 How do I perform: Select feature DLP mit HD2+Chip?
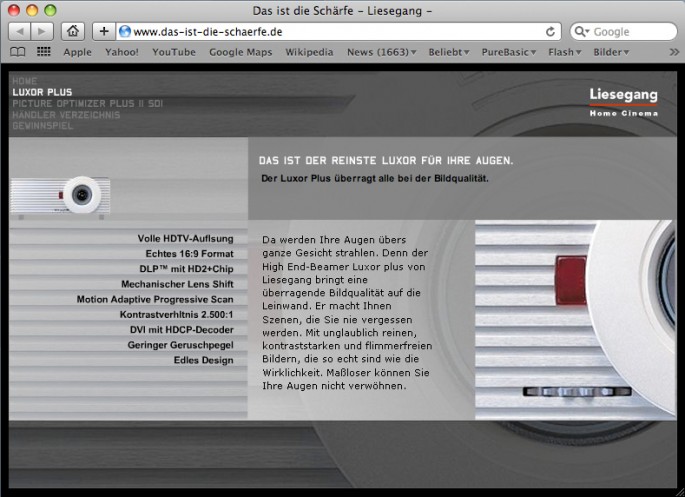tap(186, 269)
